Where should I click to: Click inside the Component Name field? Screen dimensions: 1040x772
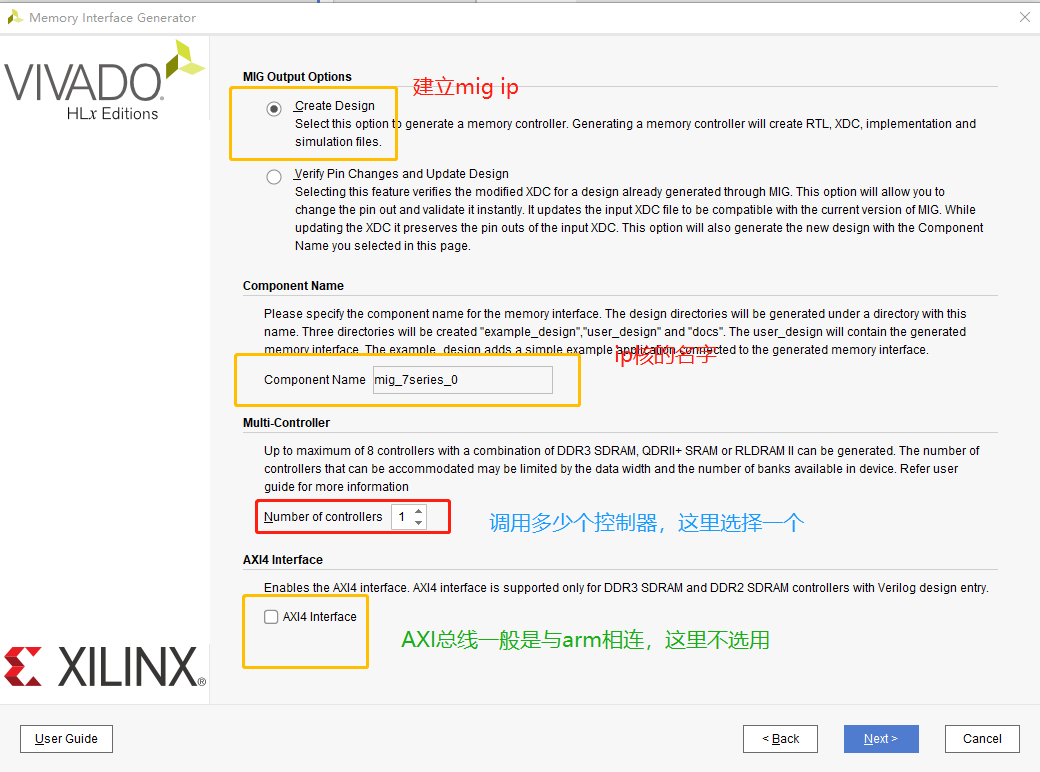[462, 380]
